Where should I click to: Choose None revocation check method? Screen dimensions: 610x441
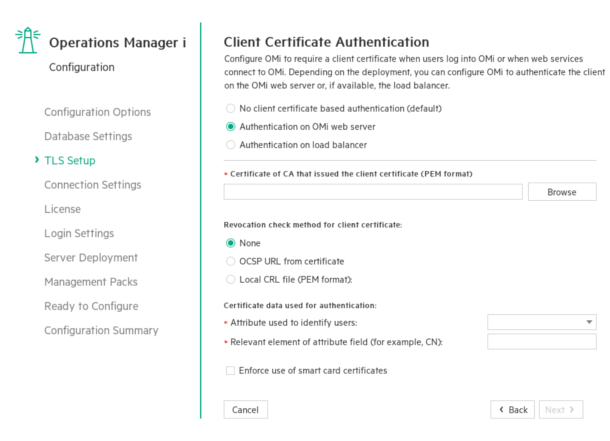[231, 243]
